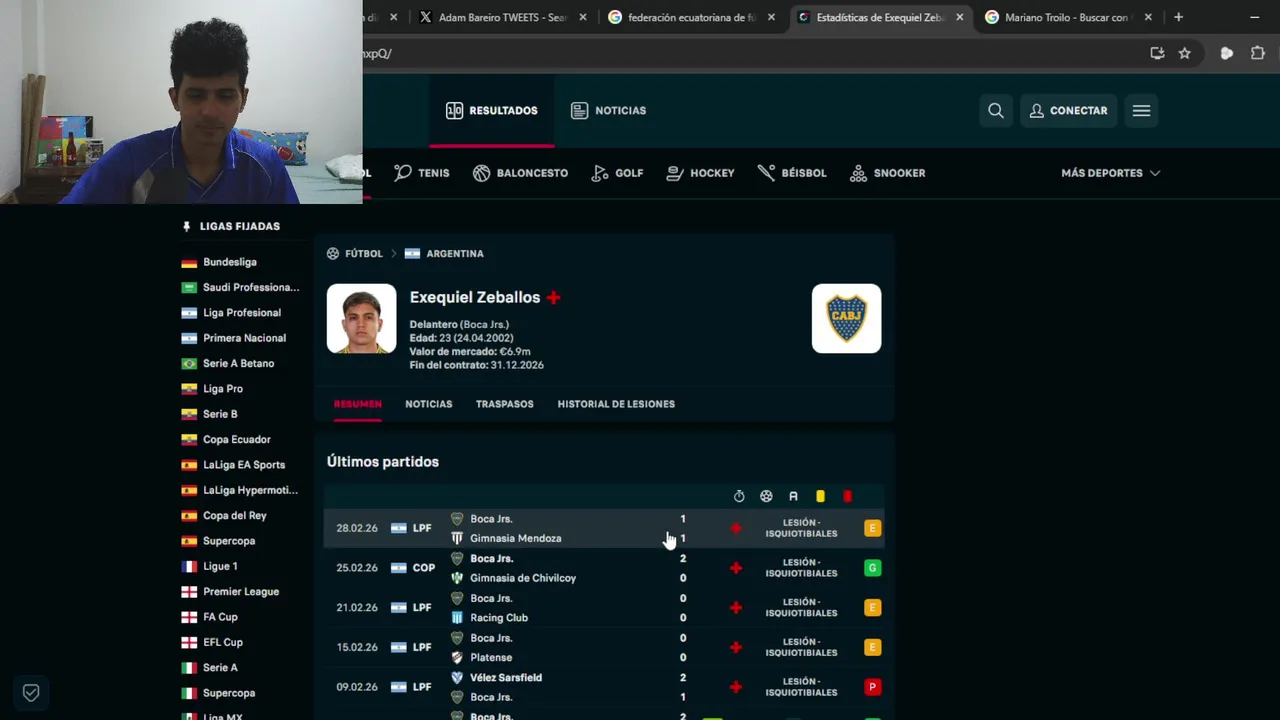This screenshot has height=720, width=1280.
Task: Open a new browser tab
Action: 1178,17
